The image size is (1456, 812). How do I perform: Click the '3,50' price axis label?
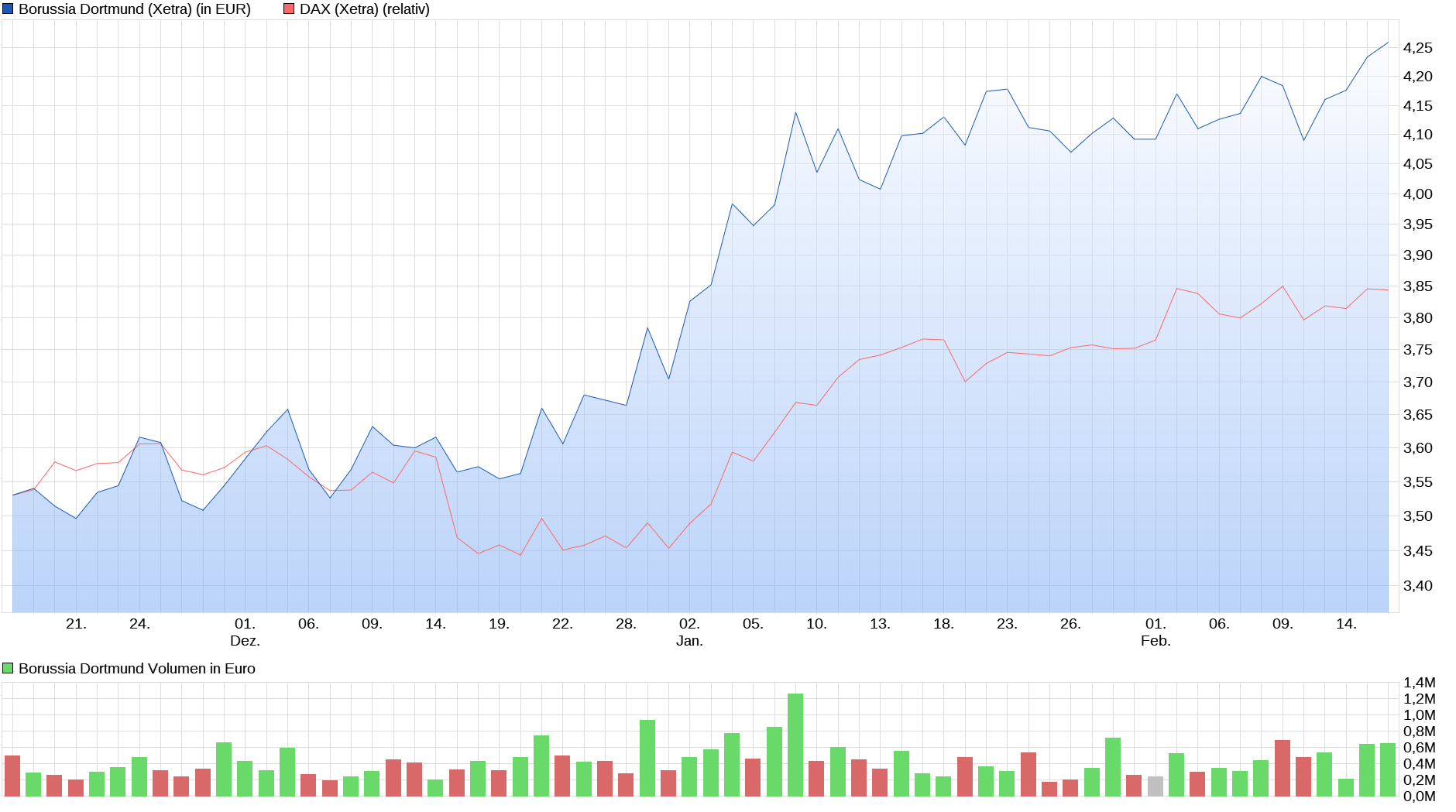tap(1418, 516)
